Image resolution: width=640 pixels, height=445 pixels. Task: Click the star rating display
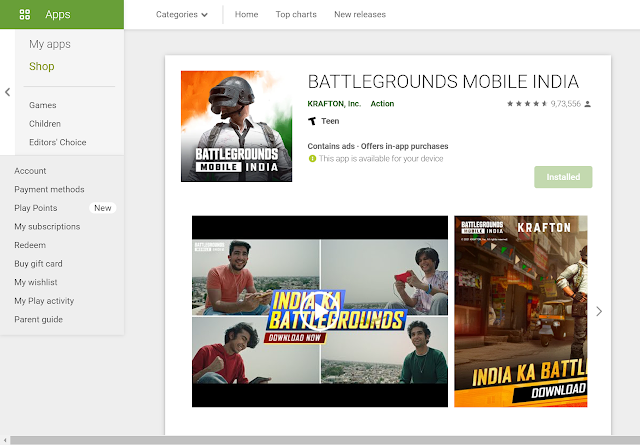pyautogui.click(x=527, y=104)
